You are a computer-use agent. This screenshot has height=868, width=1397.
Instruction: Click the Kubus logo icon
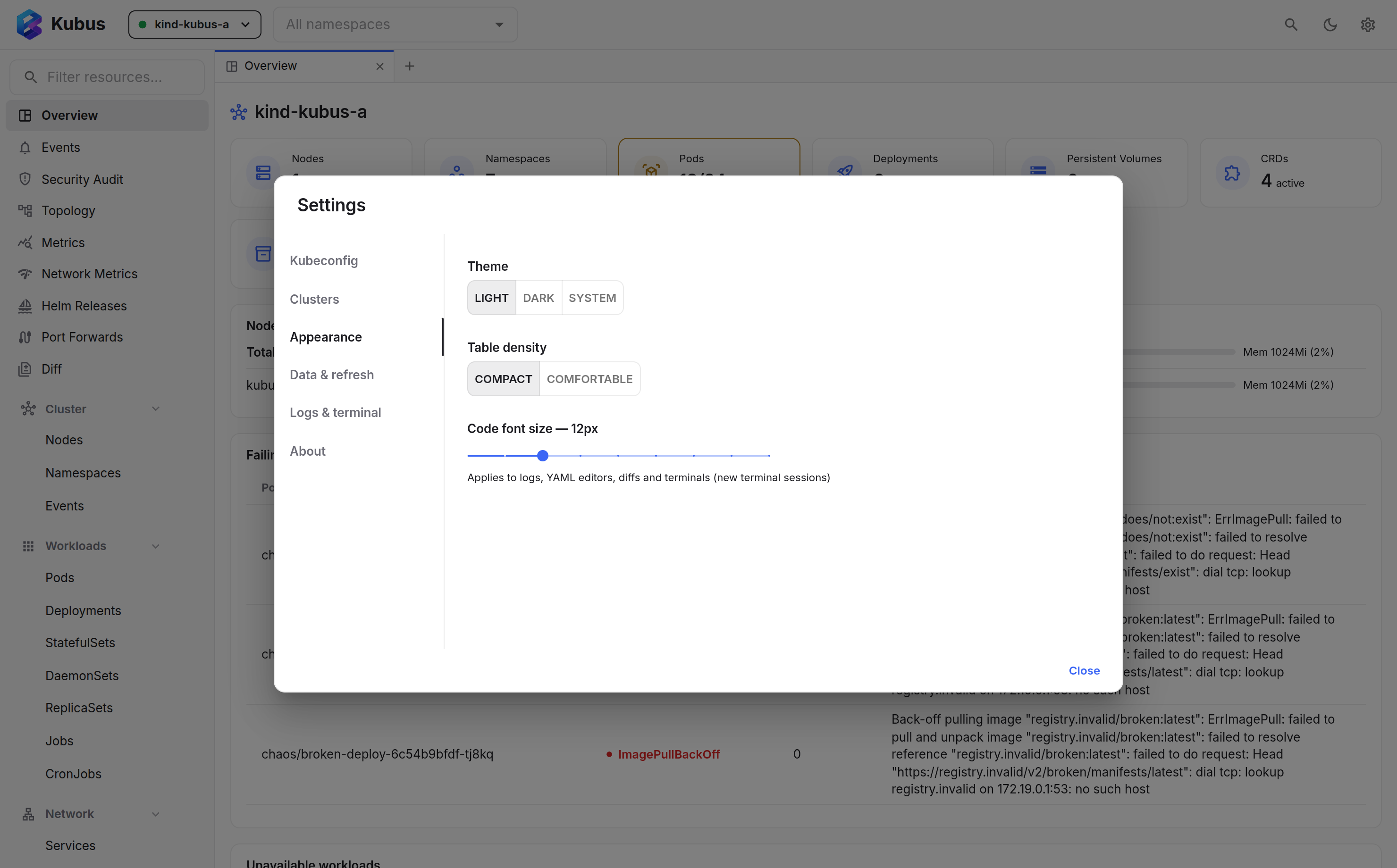[x=29, y=24]
